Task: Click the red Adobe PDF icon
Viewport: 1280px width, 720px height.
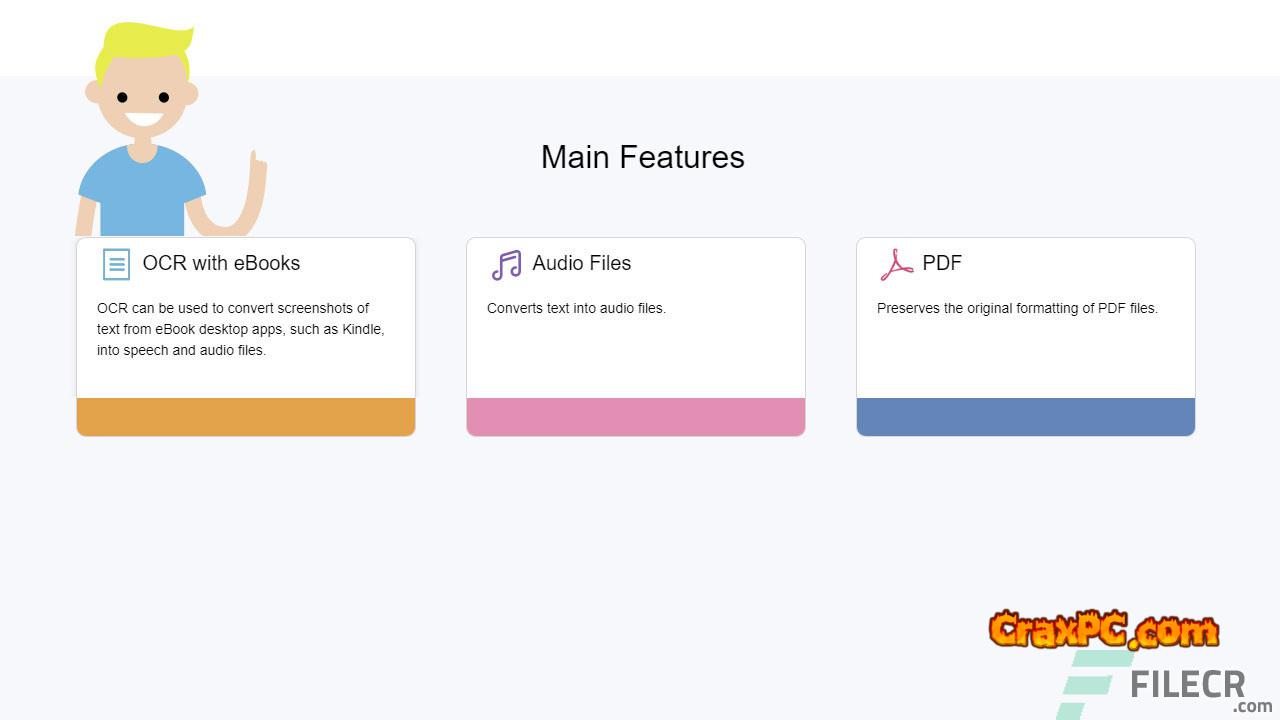Action: 896,264
